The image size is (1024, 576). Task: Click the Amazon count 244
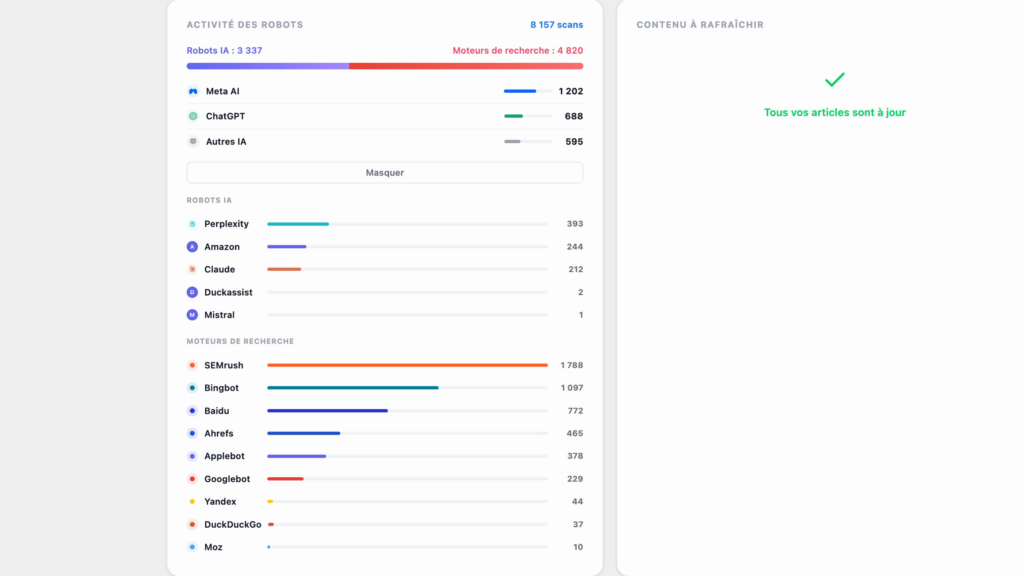tap(575, 247)
